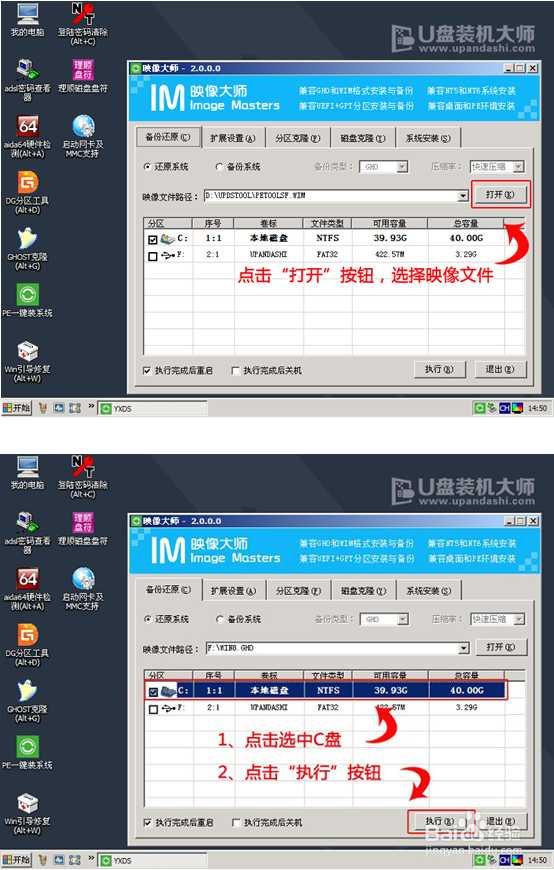
Task: Toggle highlighted C: row checkbox in WIN8.GHO window
Action: [153, 692]
